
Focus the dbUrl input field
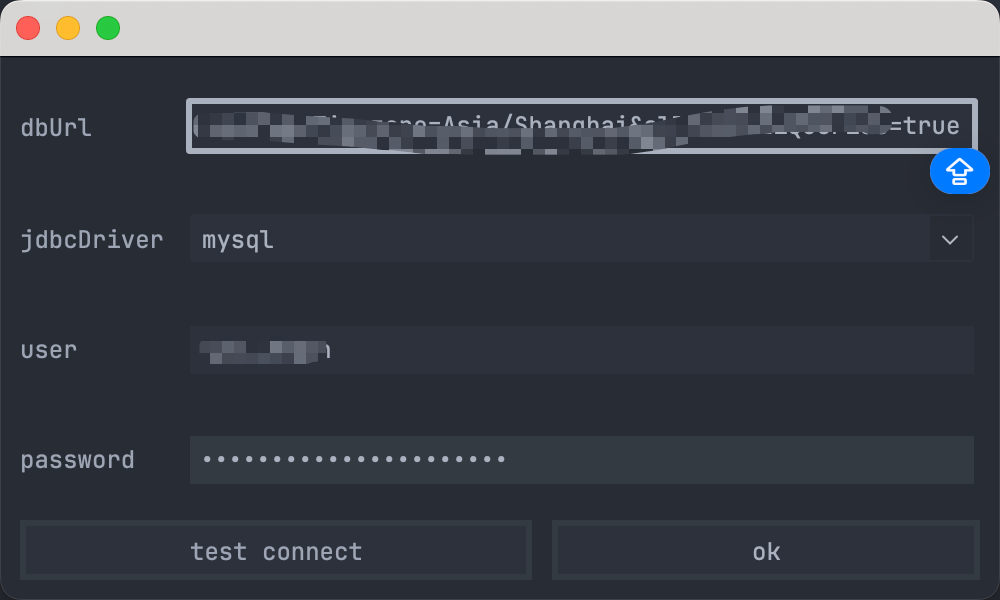coord(582,126)
